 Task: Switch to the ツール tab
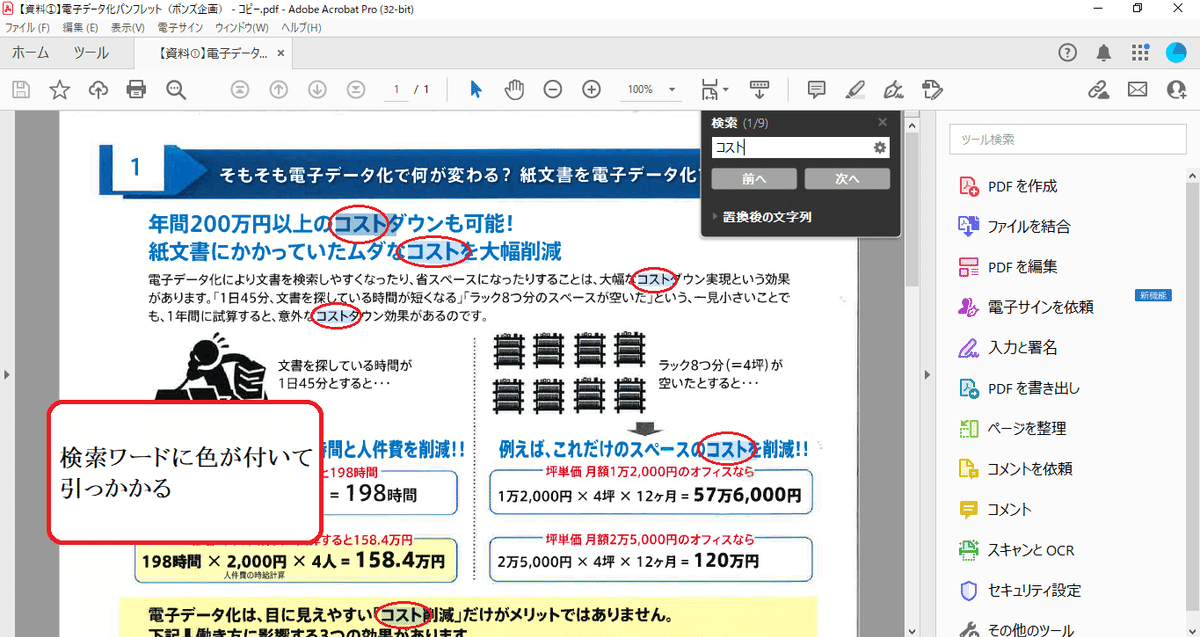(x=91, y=53)
